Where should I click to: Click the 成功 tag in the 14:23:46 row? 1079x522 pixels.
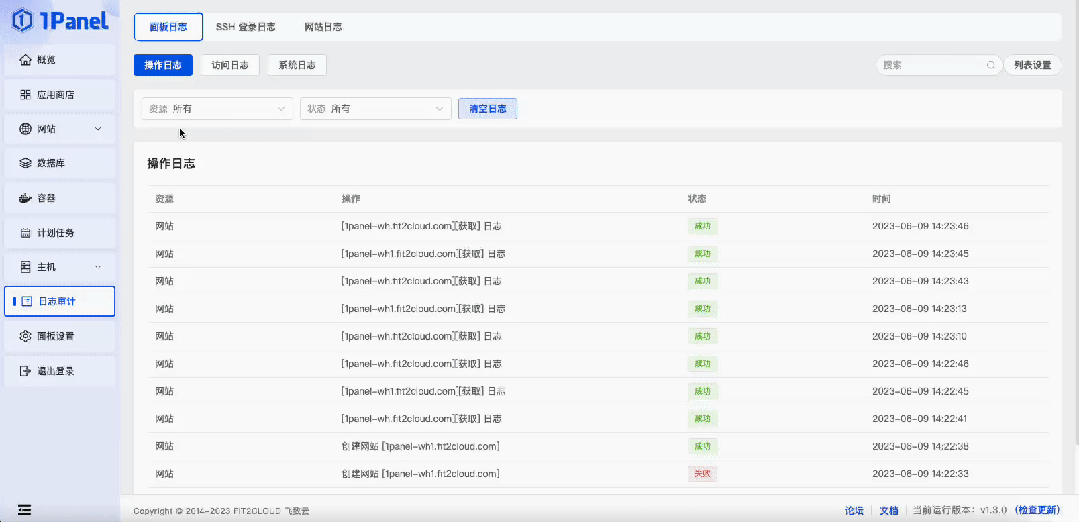point(702,226)
